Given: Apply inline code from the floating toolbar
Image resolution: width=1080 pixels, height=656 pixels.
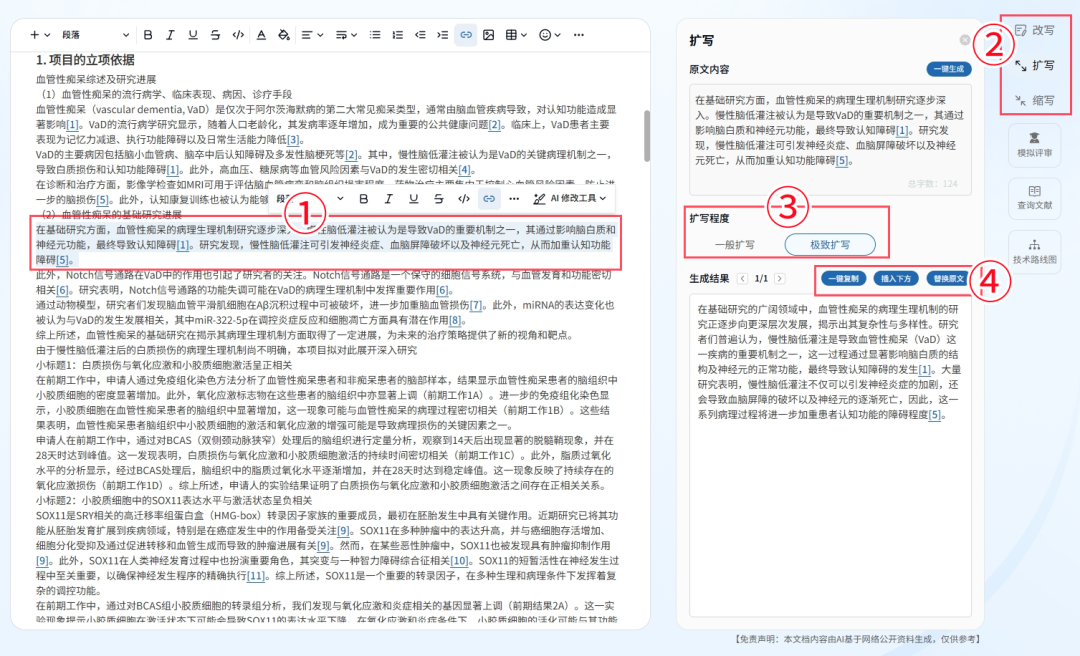Looking at the screenshot, I should [464, 198].
